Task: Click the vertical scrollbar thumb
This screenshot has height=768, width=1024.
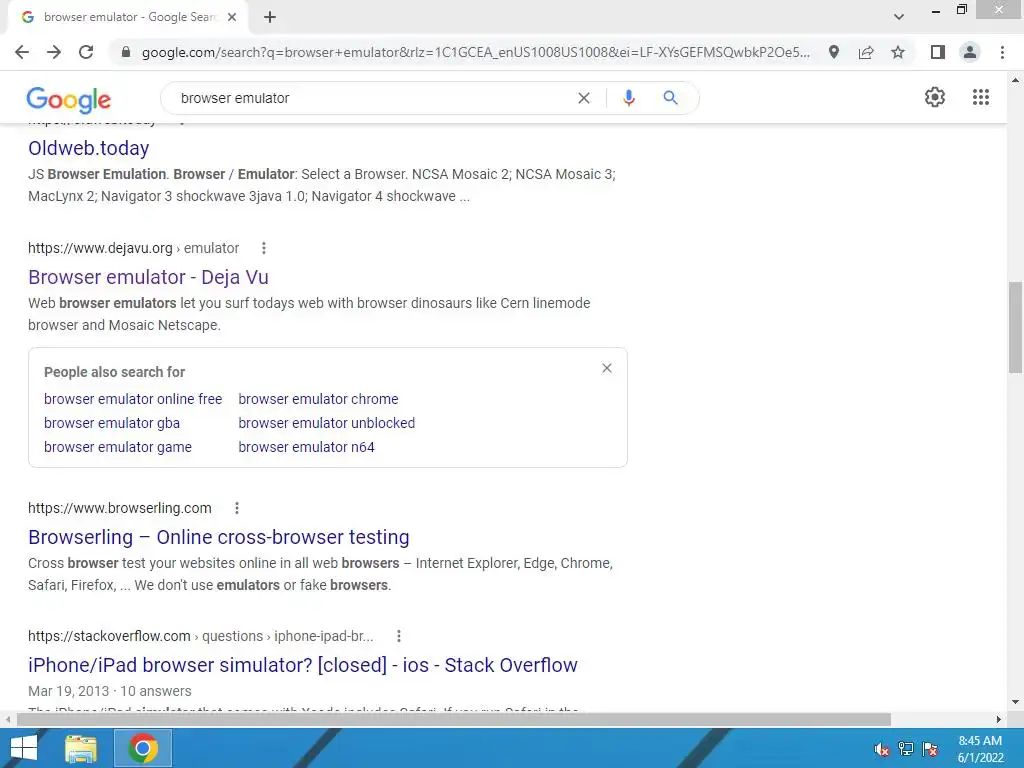Action: tap(1015, 327)
